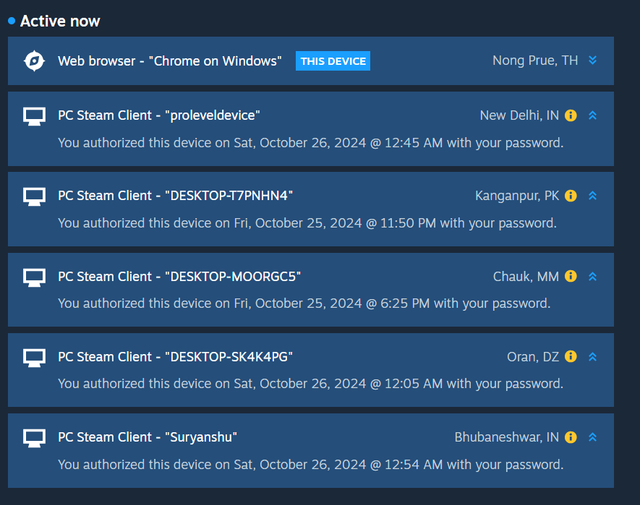The height and width of the screenshot is (505, 640).
Task: Expand the Chrome on Windows device details
Action: (x=593, y=61)
